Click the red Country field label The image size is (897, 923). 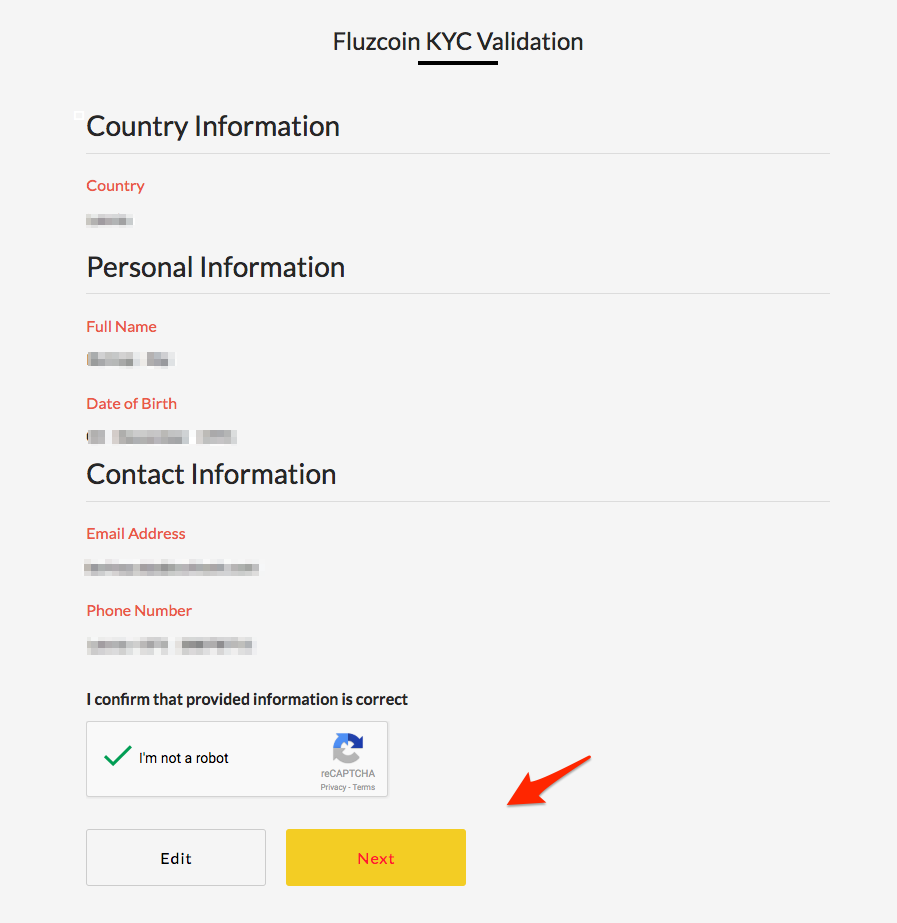115,186
